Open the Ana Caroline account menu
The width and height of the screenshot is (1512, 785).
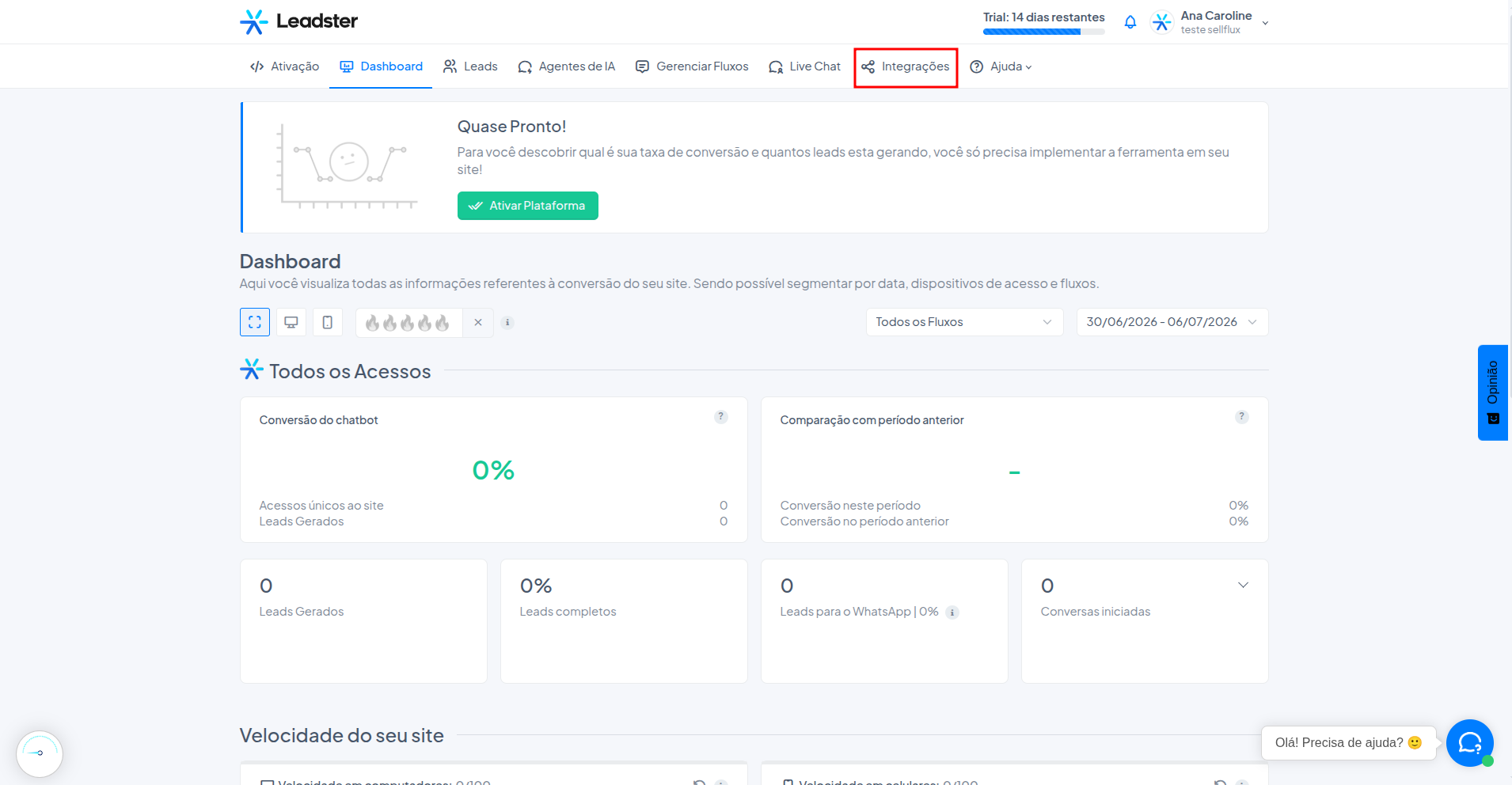point(1209,22)
